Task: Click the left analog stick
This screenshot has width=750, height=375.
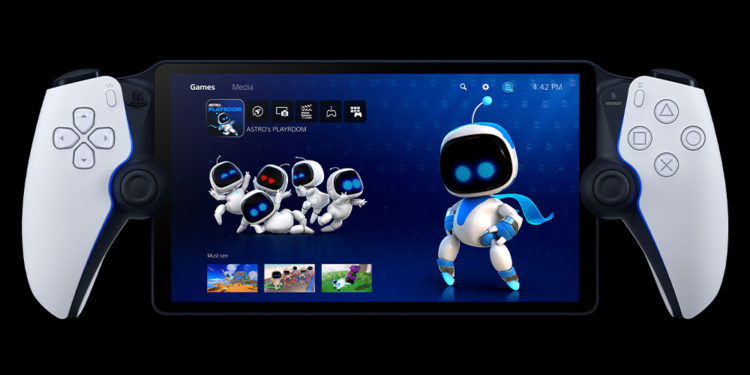Action: (139, 188)
